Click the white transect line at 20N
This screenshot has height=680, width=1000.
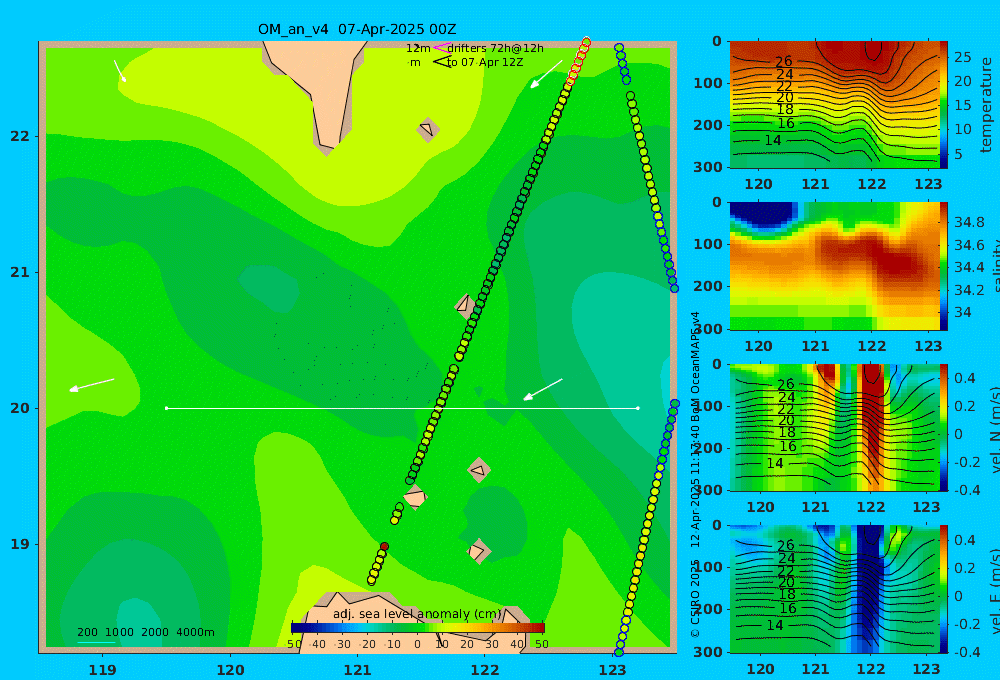pos(402,408)
